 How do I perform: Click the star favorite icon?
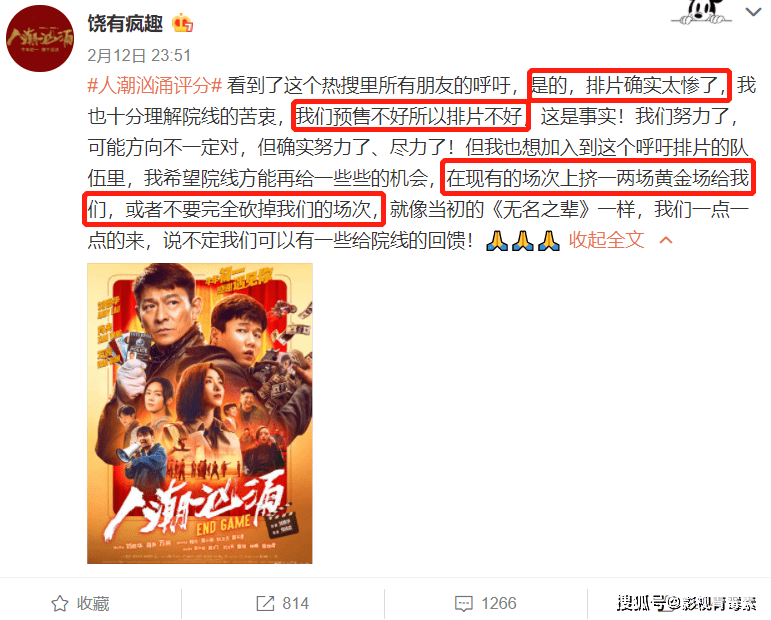tap(60, 603)
